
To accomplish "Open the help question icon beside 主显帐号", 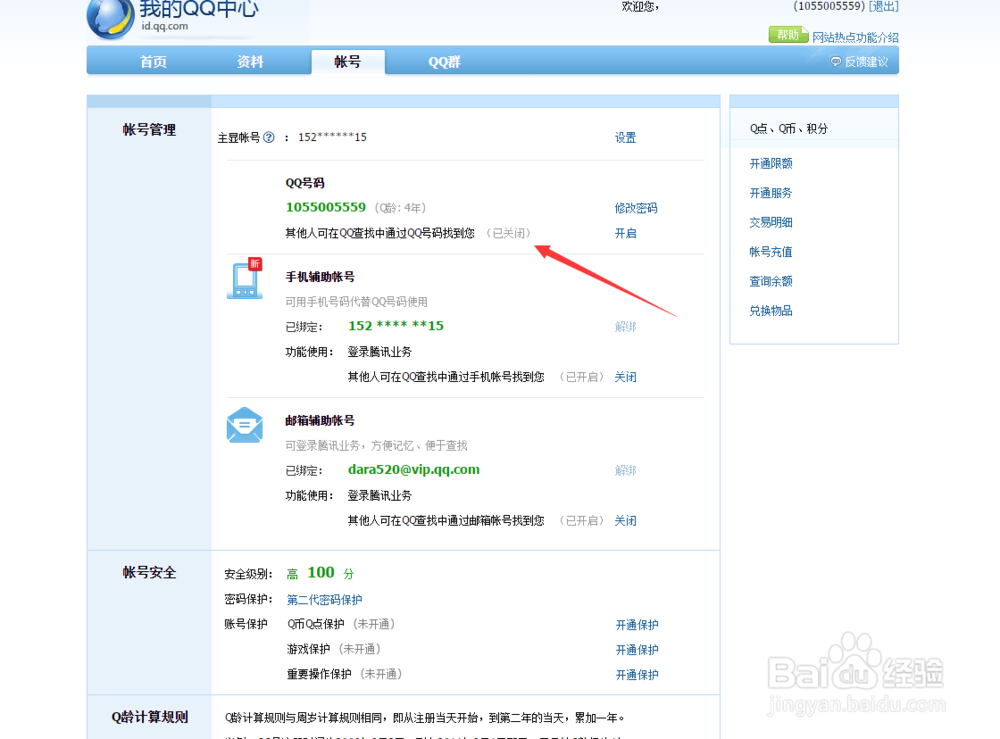I will 269,137.
